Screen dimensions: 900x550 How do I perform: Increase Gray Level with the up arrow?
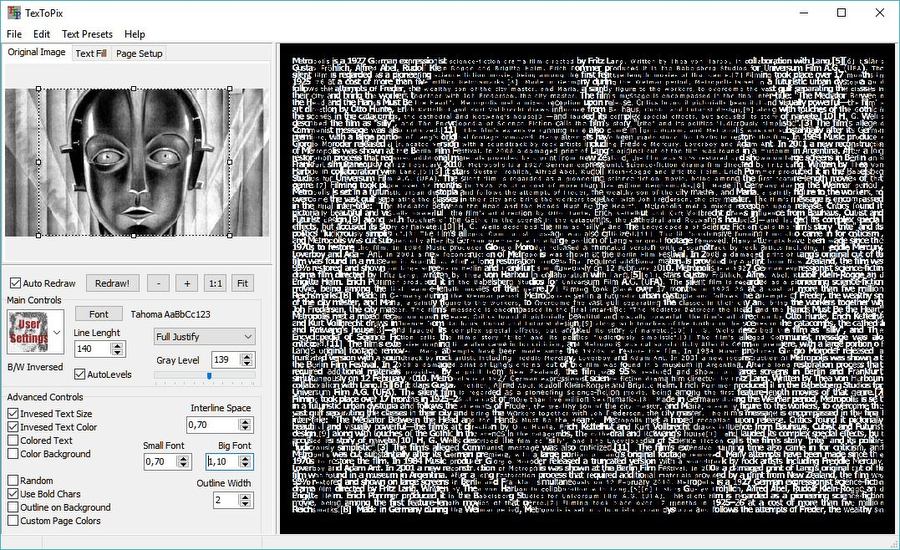pyautogui.click(x=247, y=357)
